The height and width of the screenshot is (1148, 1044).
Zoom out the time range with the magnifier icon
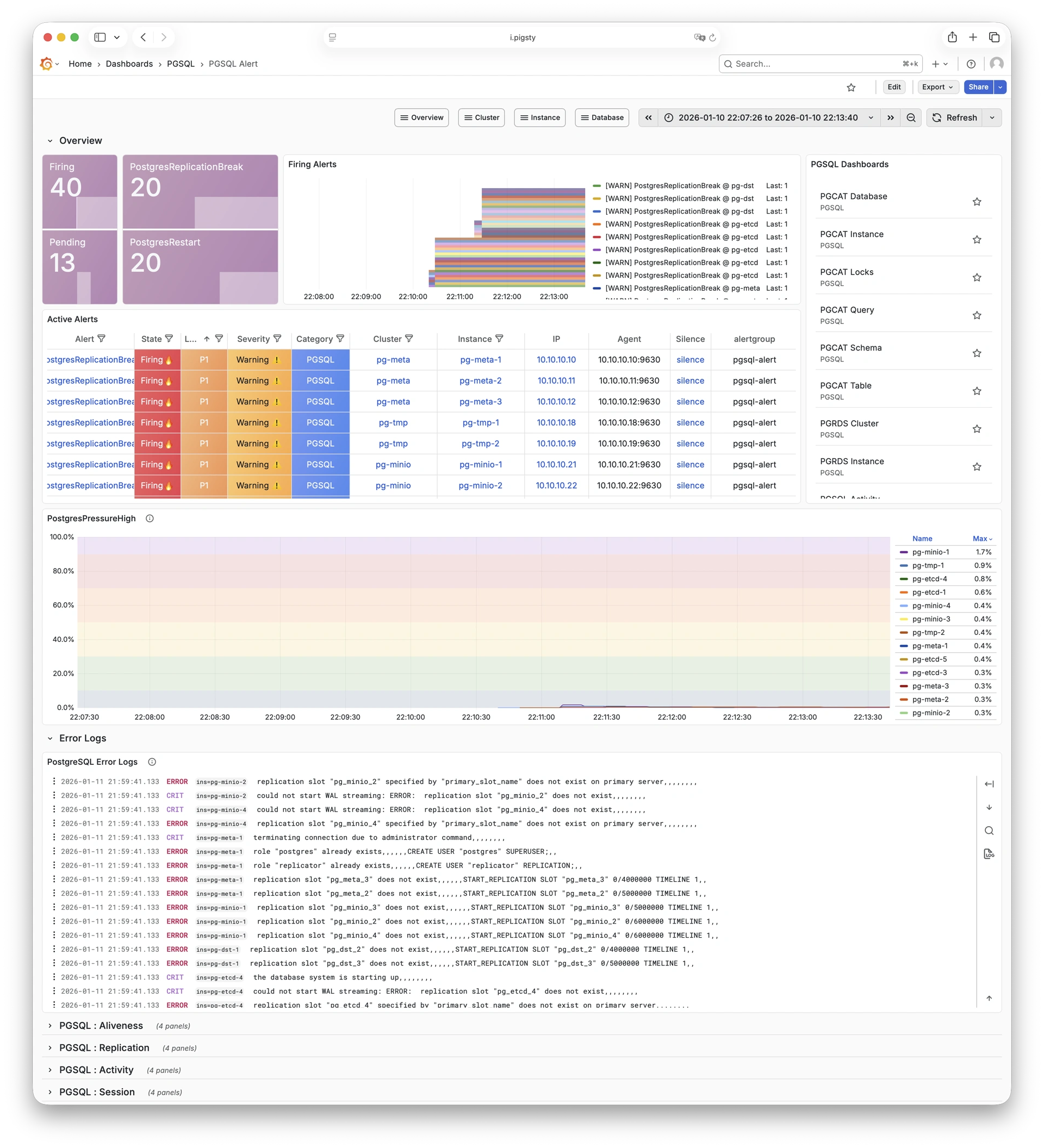coord(911,117)
